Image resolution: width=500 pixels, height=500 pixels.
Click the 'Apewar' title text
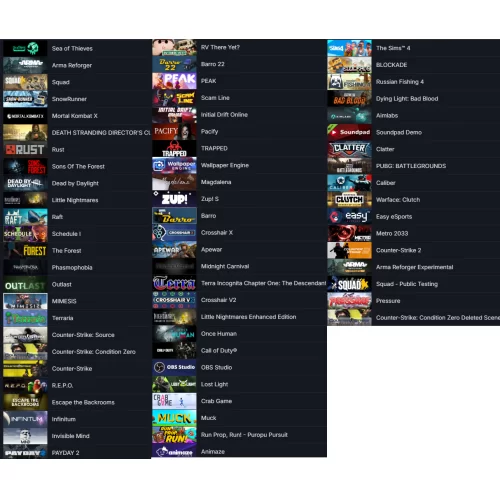[x=211, y=249]
